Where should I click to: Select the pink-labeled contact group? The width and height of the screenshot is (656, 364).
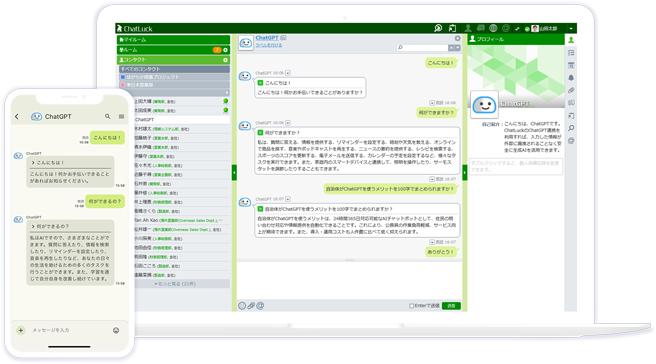(174, 85)
